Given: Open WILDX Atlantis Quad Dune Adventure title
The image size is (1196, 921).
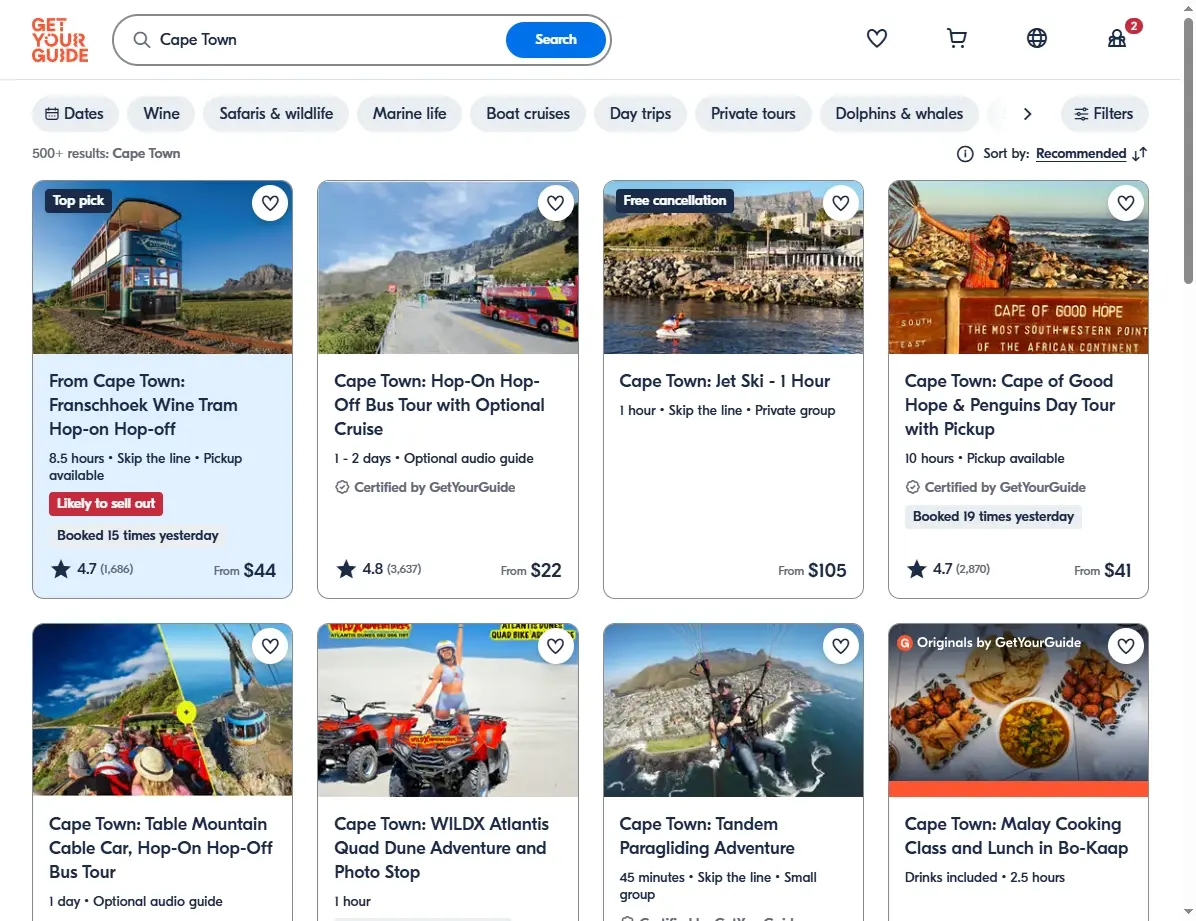Looking at the screenshot, I should tap(442, 848).
